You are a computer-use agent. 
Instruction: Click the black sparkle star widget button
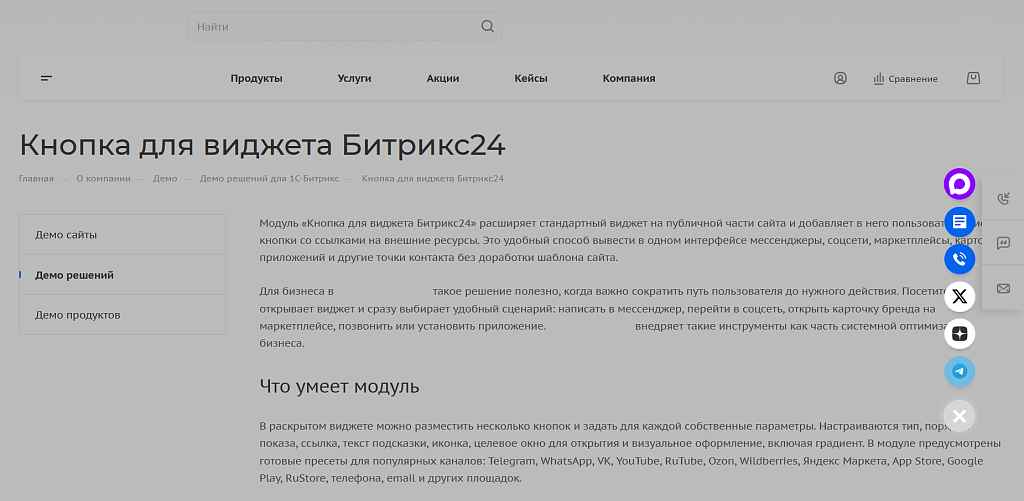tap(959, 334)
